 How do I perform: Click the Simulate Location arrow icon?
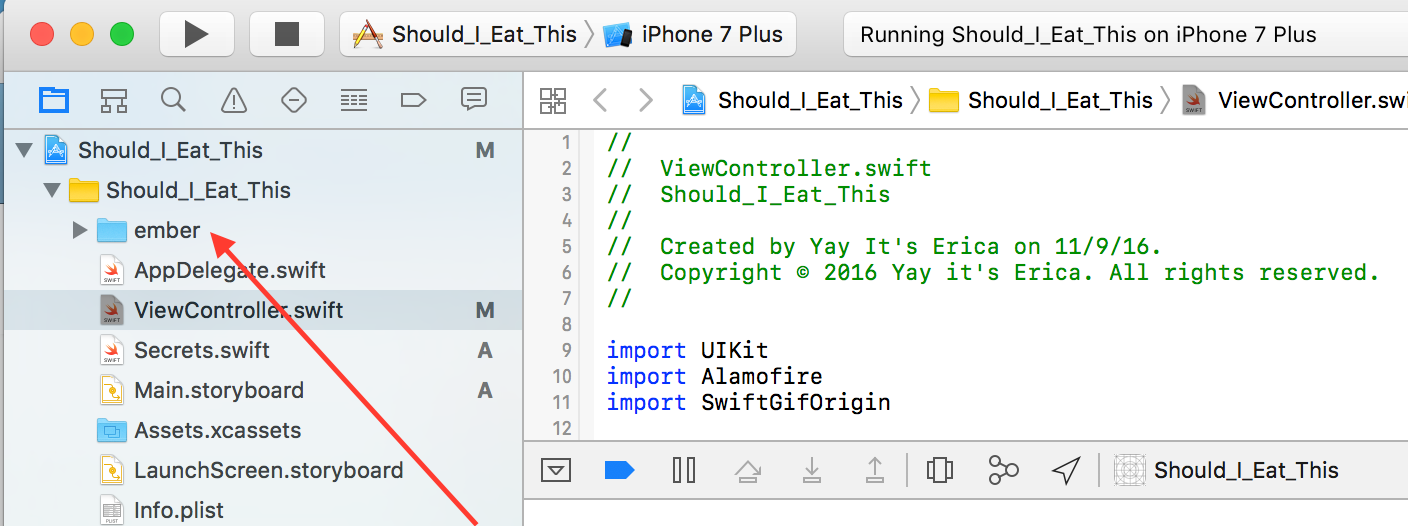coord(1066,470)
